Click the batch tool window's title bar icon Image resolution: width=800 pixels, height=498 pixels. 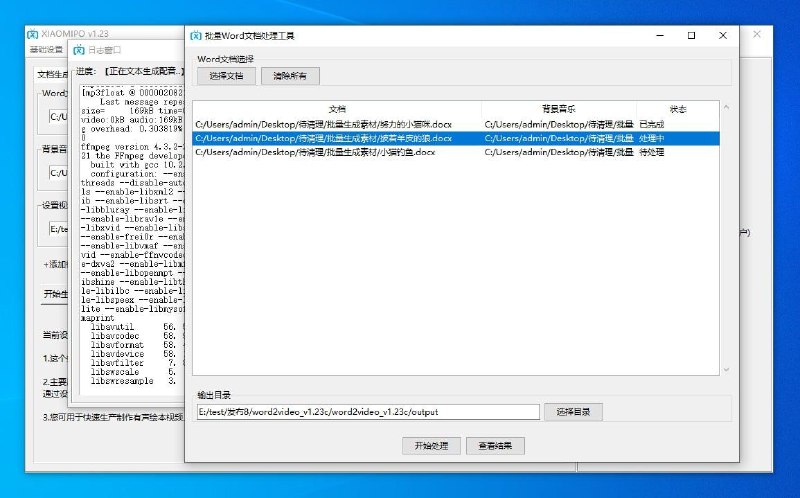tap(196, 35)
